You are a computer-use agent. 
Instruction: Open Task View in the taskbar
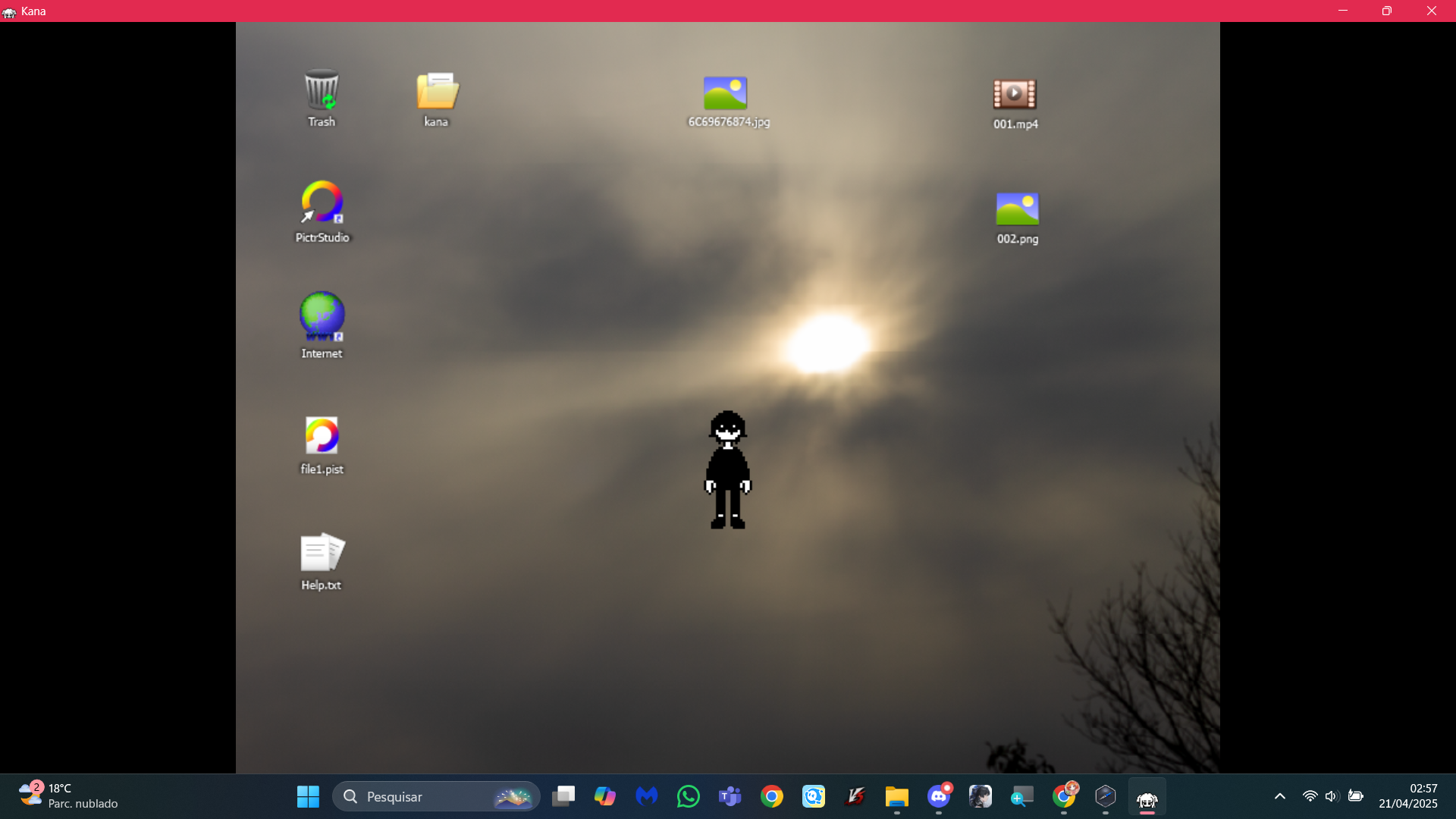[x=563, y=796]
